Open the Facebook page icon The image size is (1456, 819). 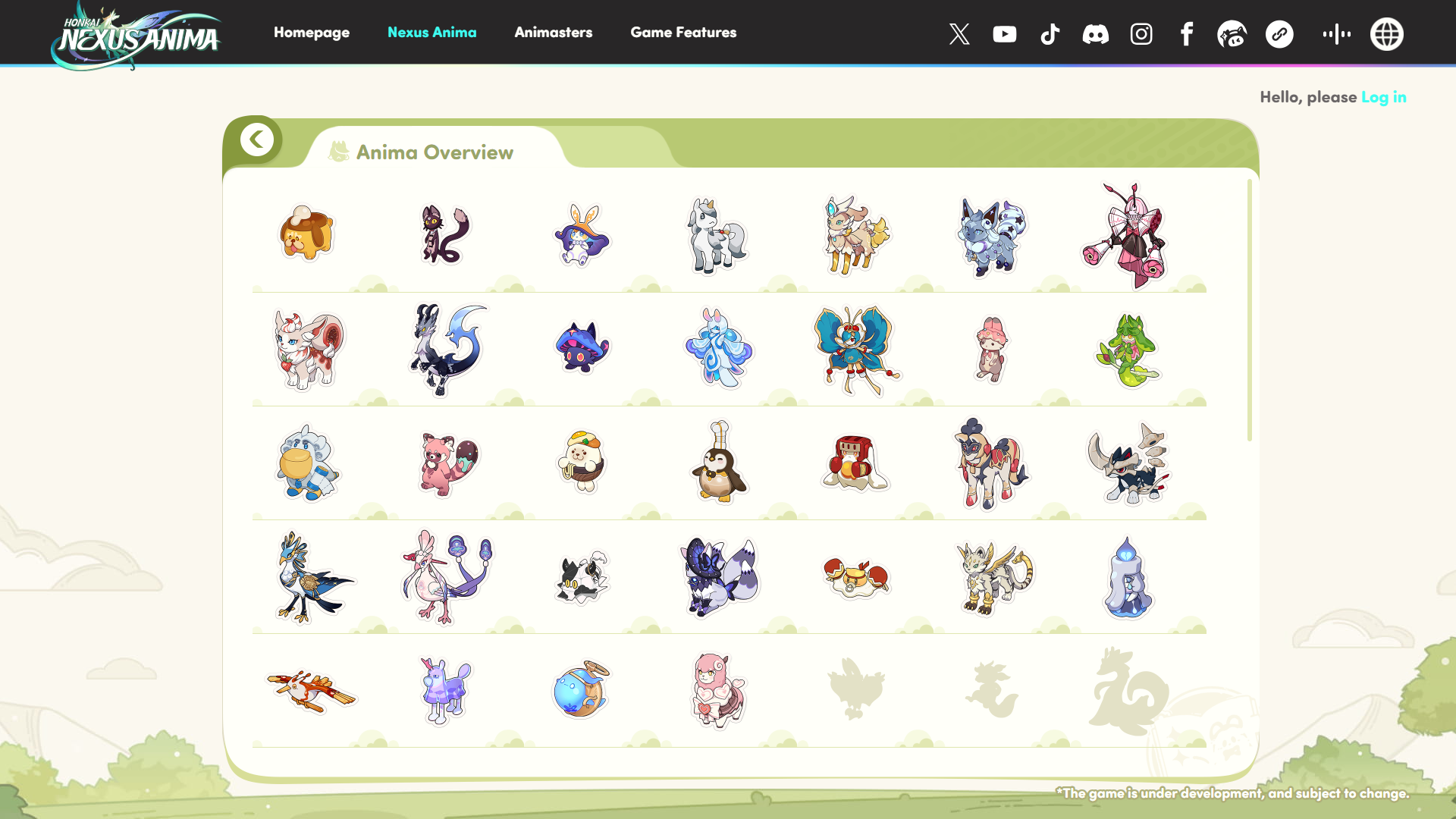1187,34
